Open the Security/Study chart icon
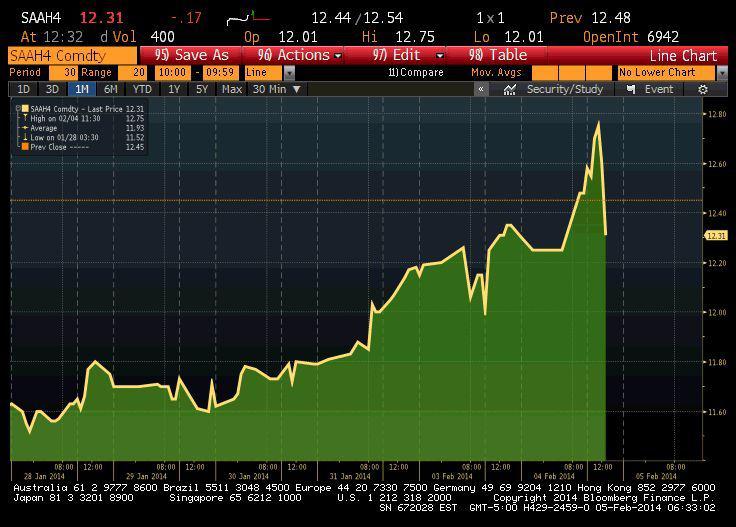Image resolution: width=736 pixels, height=527 pixels. [510, 89]
